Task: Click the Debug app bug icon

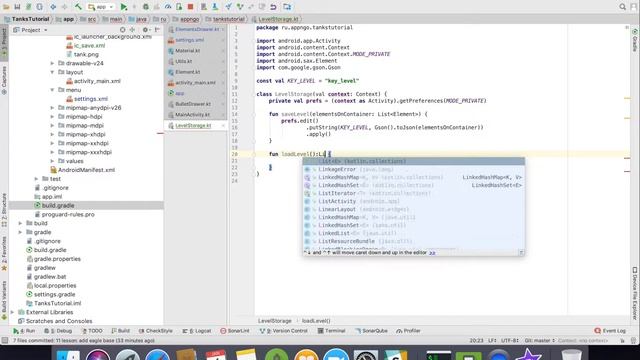Action: [146, 7]
